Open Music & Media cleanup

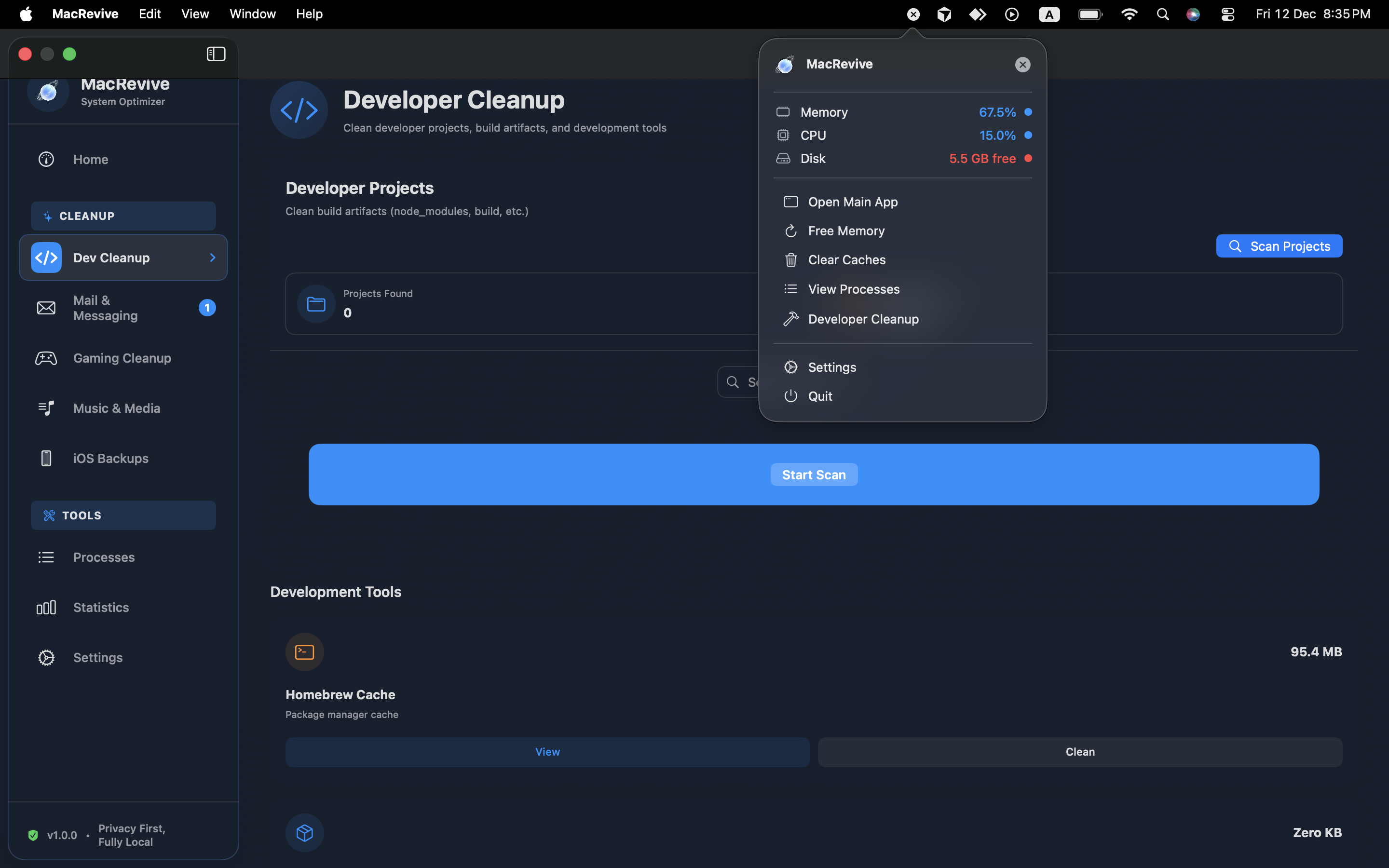point(117,407)
